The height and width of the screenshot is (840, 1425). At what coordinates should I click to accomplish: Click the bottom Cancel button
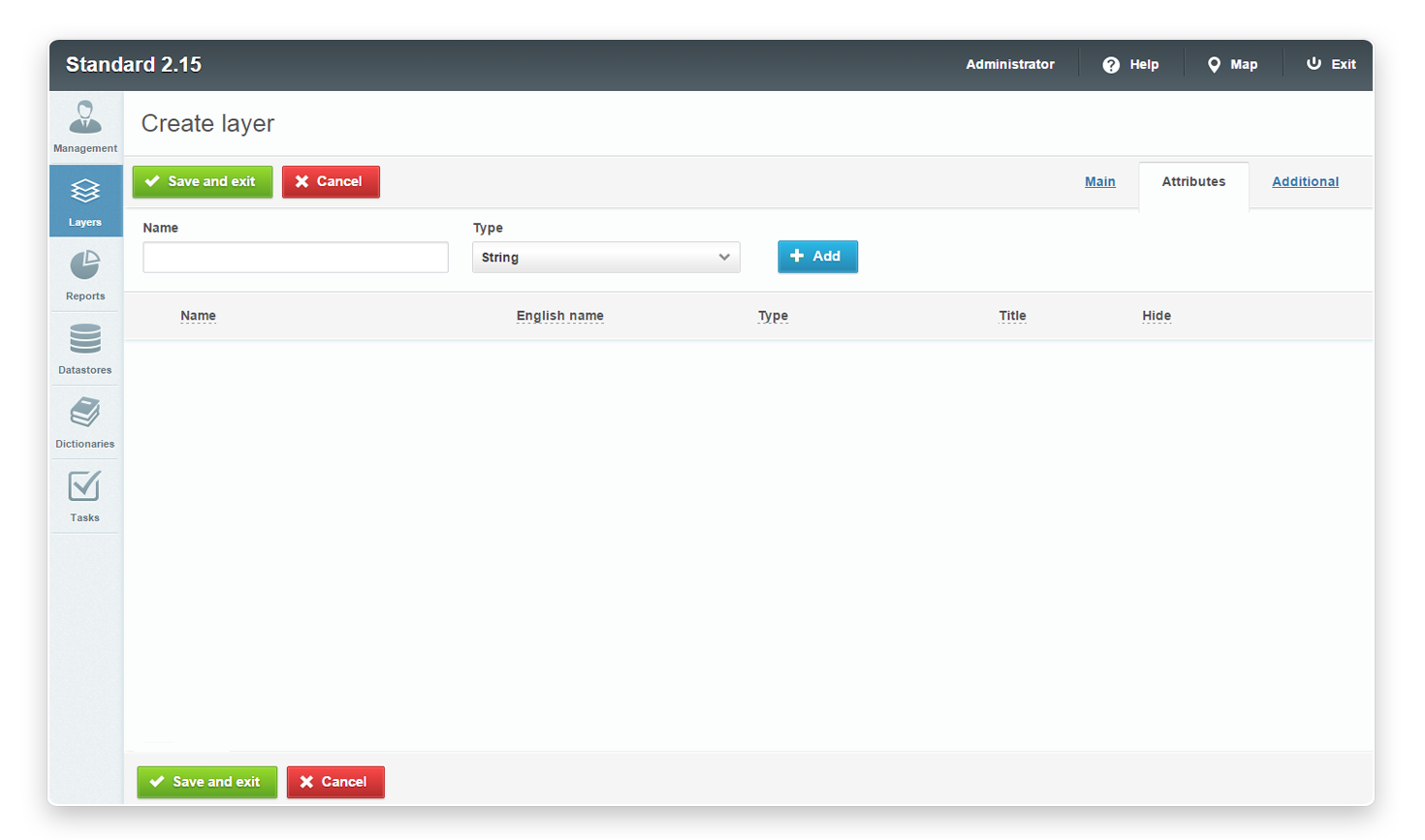pos(335,782)
